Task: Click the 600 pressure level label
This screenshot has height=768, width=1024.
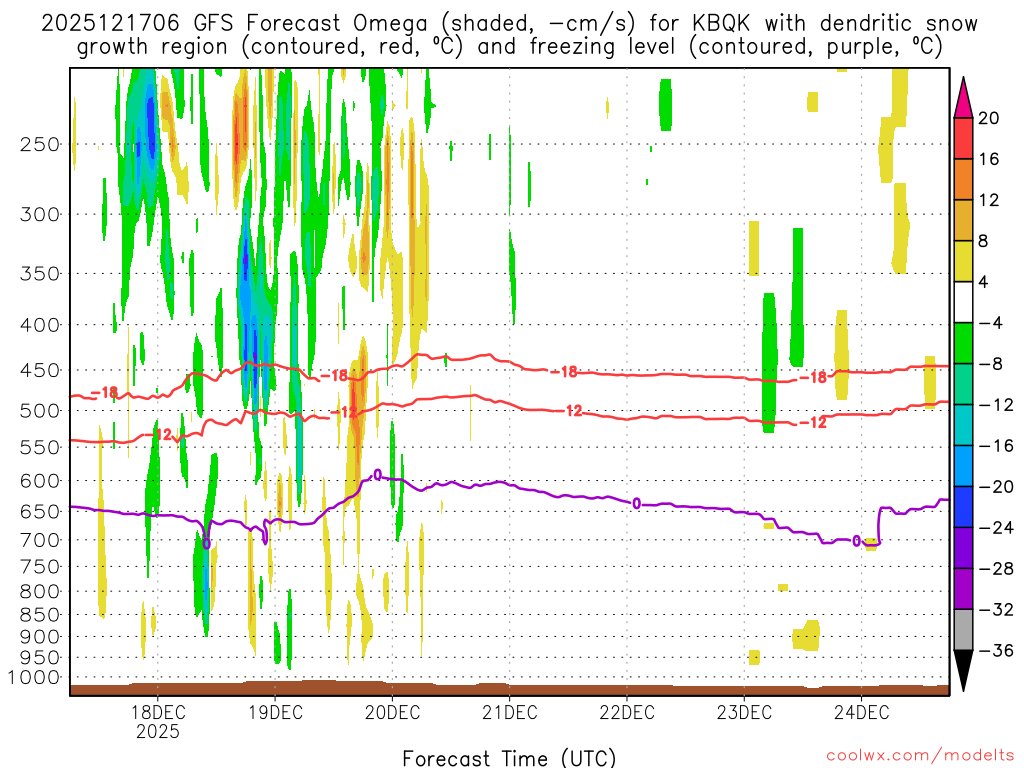Action: tap(40, 481)
